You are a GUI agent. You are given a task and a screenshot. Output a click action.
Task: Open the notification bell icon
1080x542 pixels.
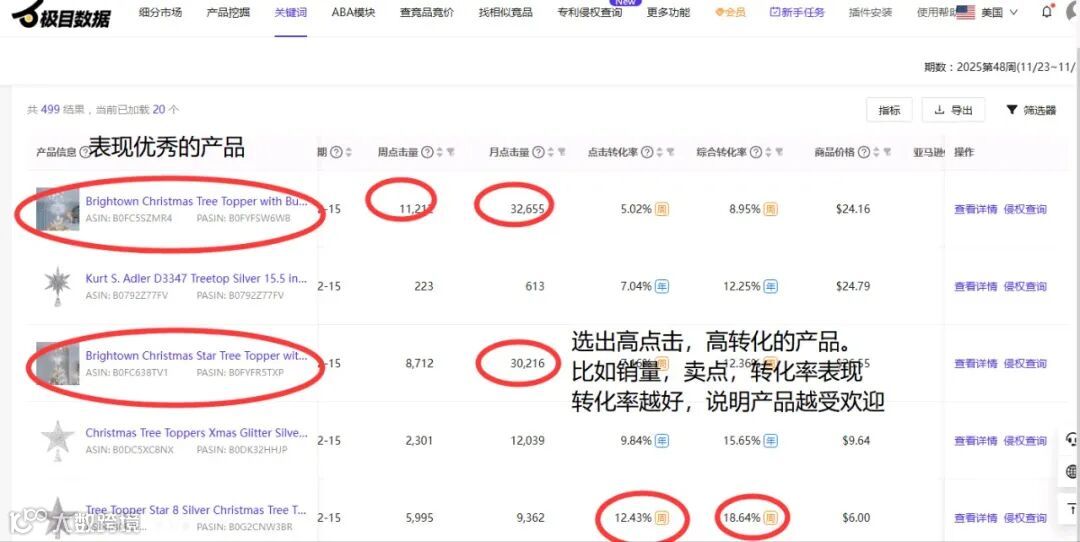click(1047, 12)
